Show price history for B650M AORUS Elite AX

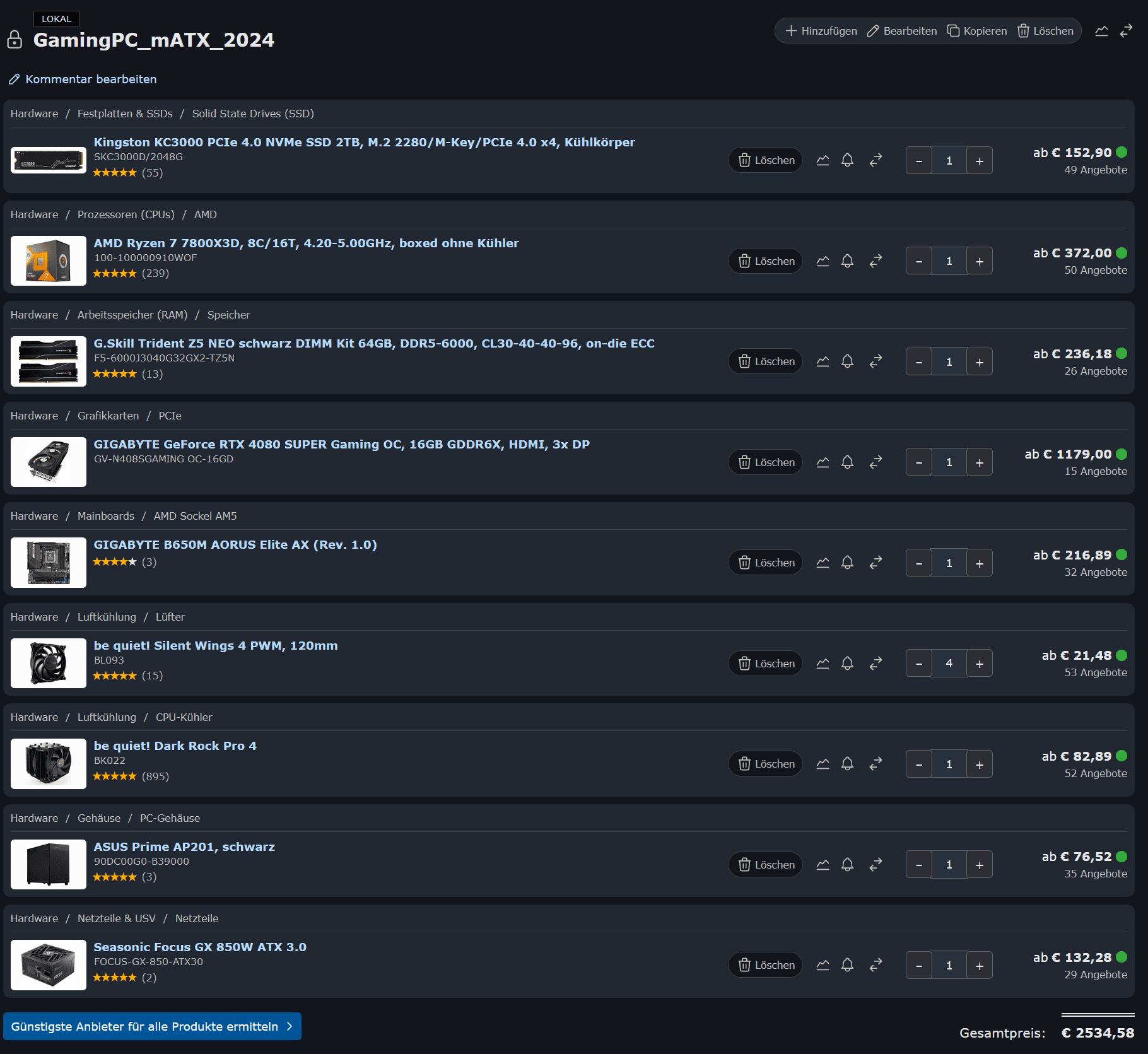(823, 563)
